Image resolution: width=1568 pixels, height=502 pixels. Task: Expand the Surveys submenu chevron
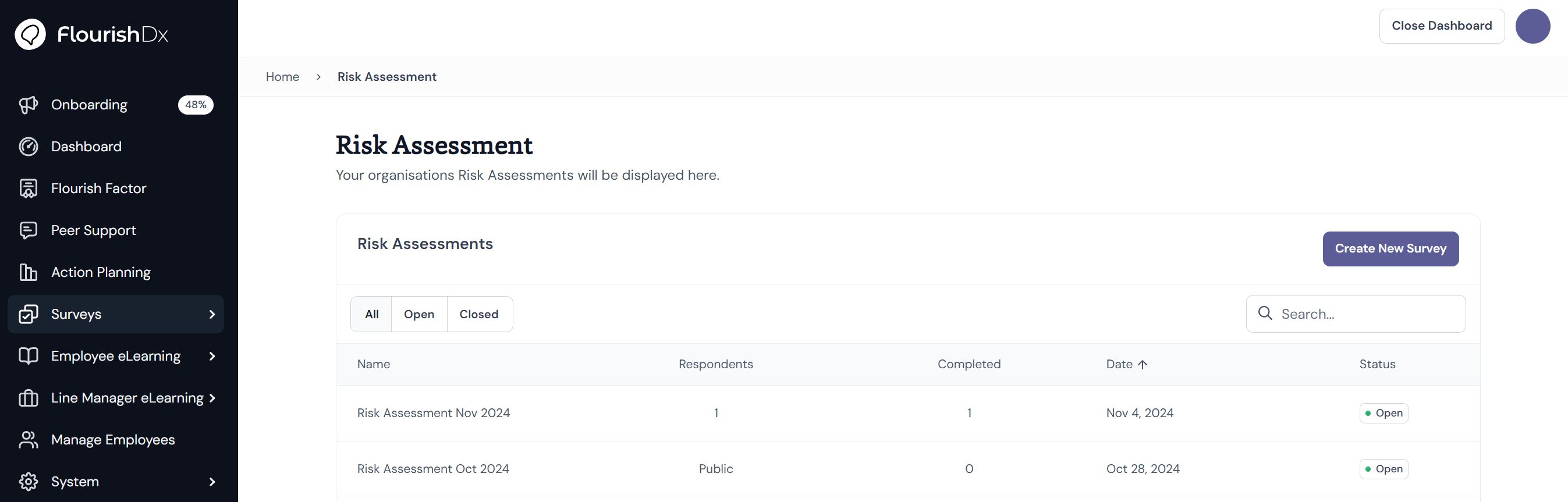click(x=212, y=315)
